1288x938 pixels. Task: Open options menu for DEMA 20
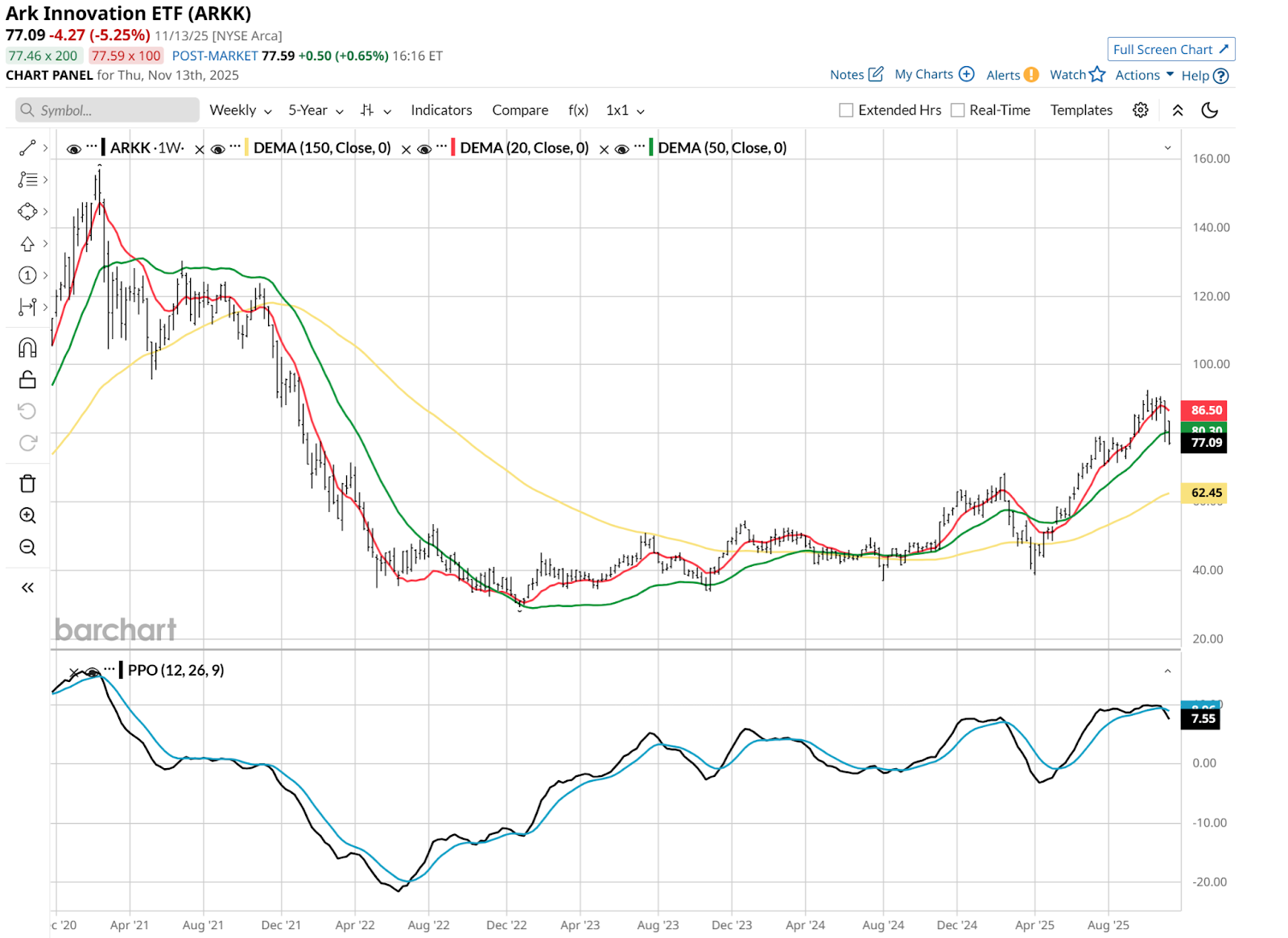click(x=442, y=147)
